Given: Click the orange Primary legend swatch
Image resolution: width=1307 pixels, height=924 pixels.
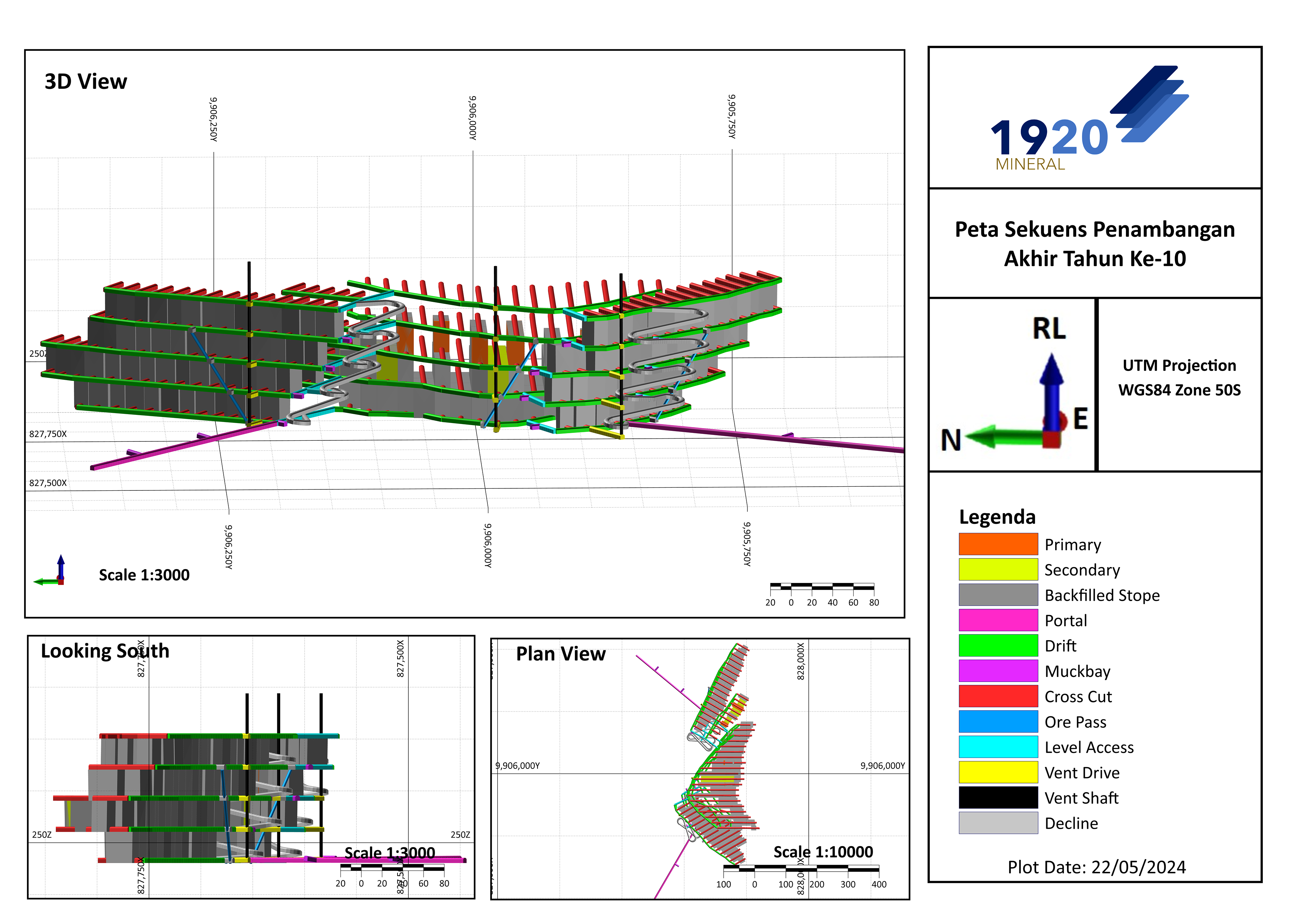Looking at the screenshot, I should (x=998, y=544).
